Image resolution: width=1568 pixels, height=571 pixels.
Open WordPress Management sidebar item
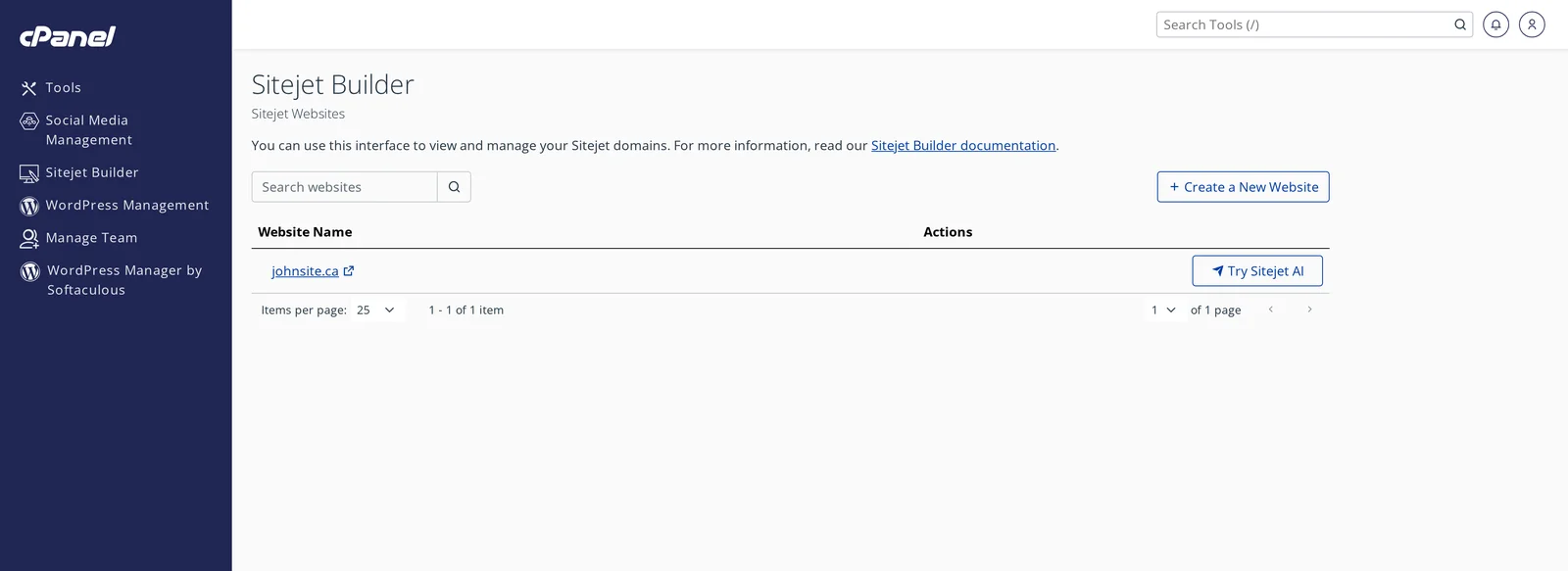127,206
